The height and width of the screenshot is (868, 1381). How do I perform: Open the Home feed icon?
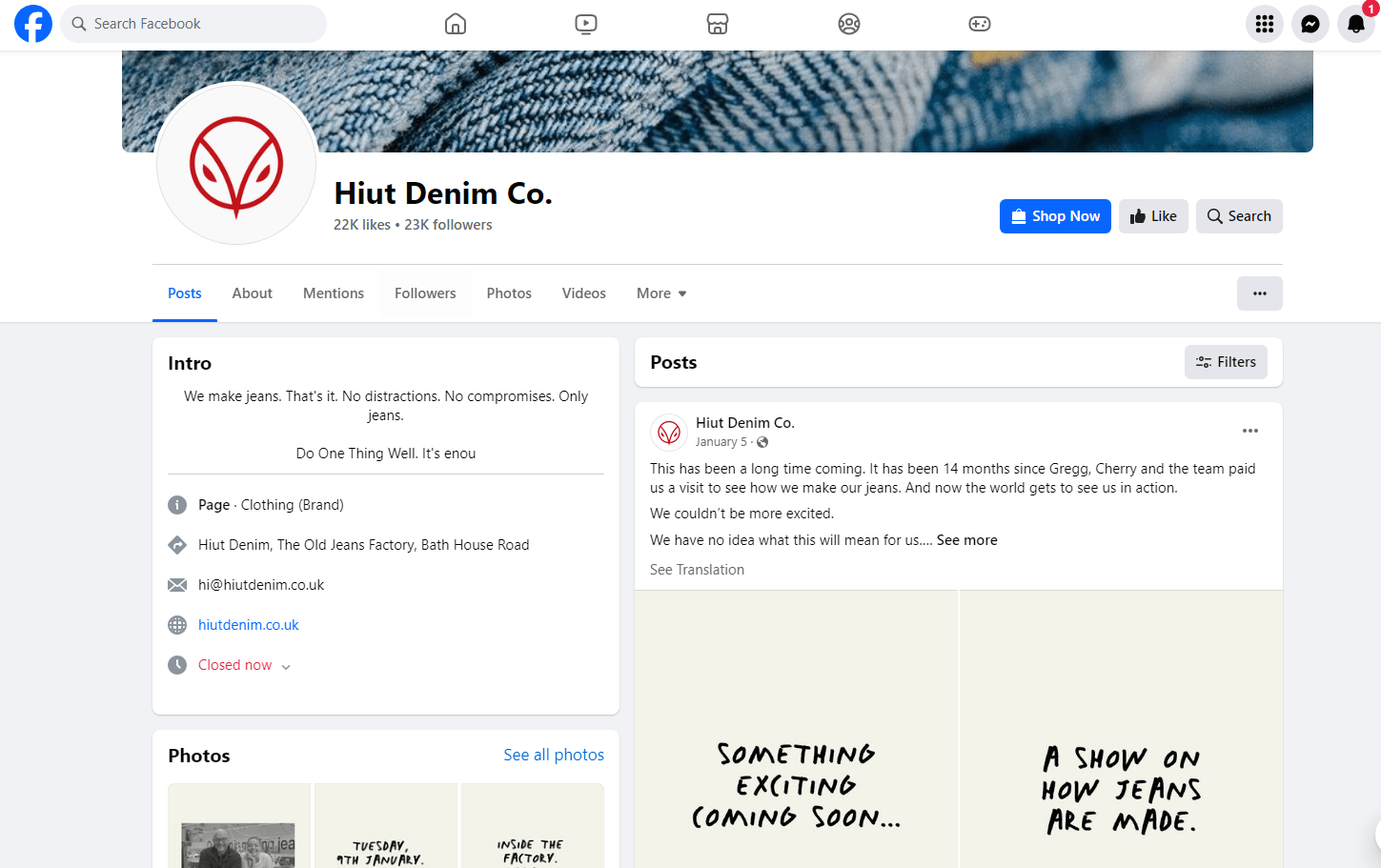(456, 24)
